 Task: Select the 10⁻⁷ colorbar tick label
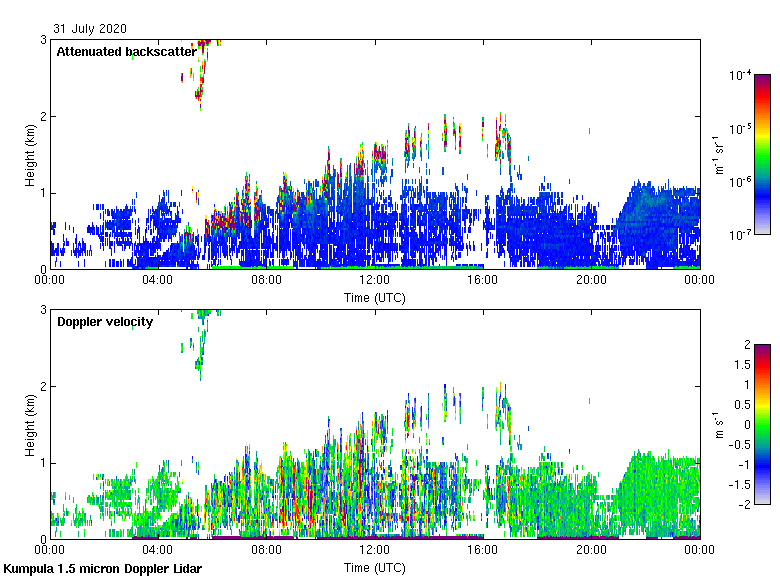pos(740,234)
